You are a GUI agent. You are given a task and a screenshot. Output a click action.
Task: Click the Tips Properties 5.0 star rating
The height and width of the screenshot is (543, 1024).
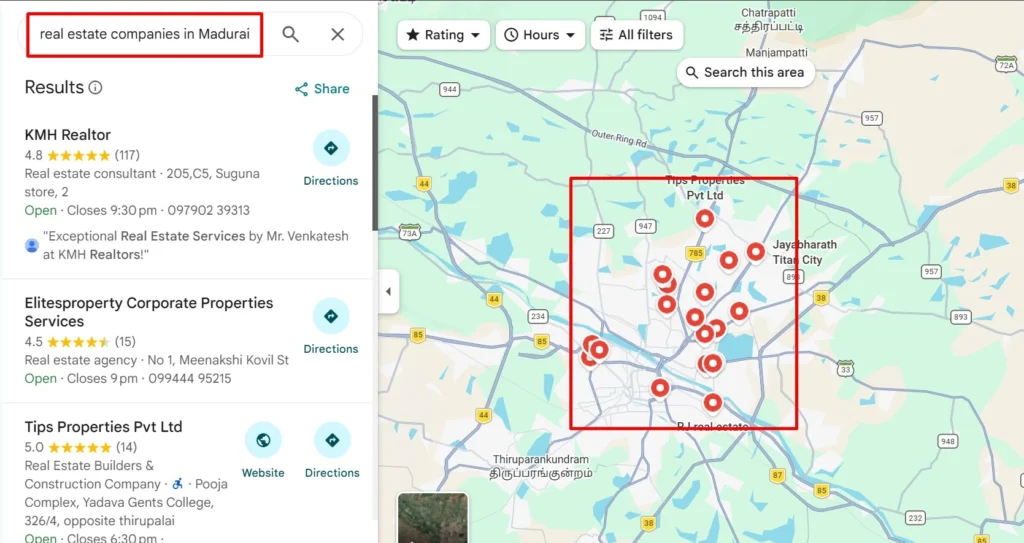tap(81, 448)
